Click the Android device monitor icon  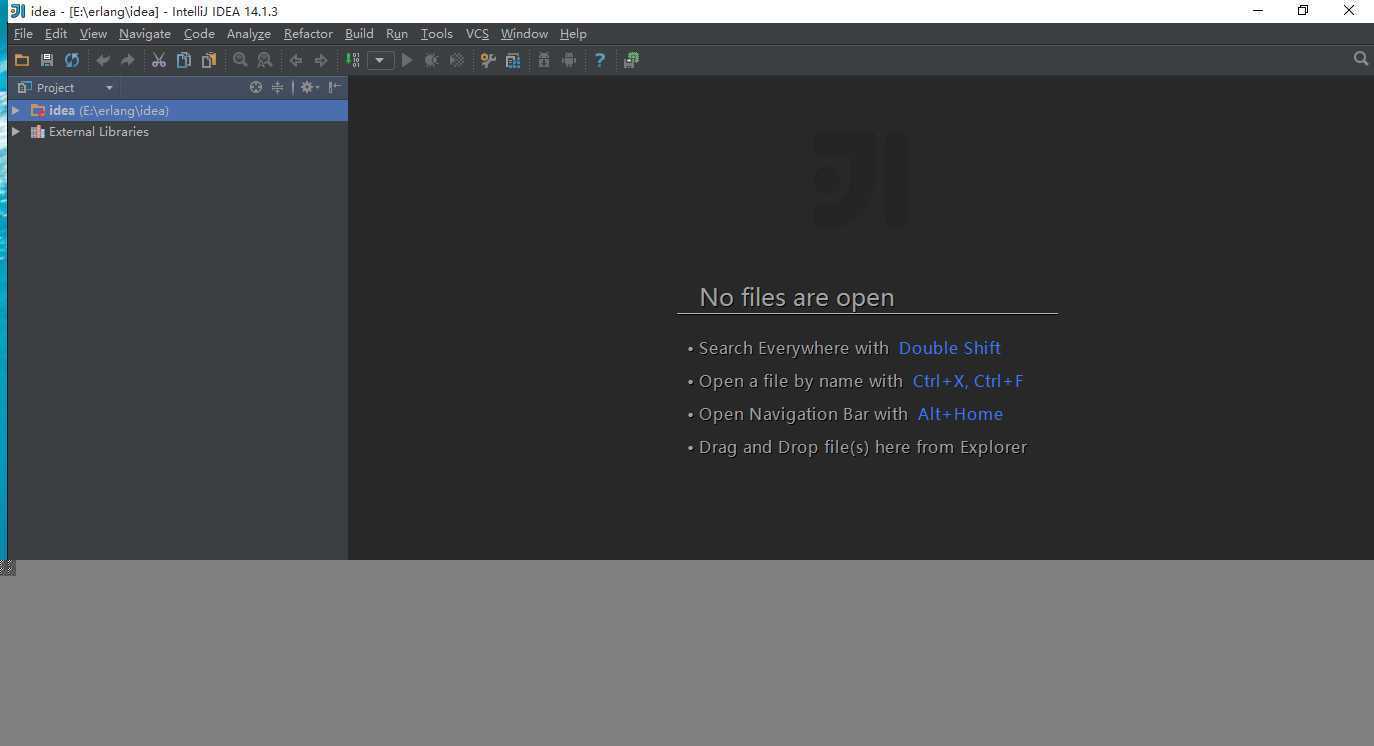click(x=569, y=60)
